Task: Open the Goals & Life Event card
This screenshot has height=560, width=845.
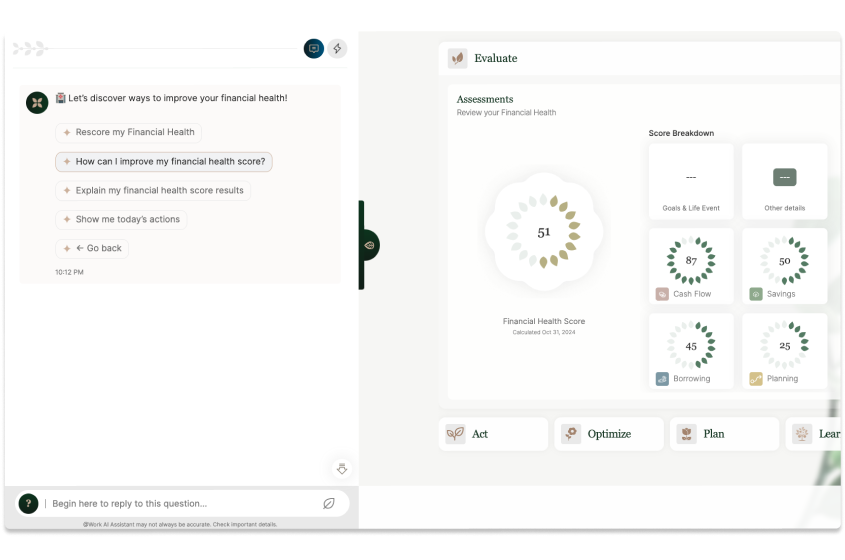Action: [x=691, y=182]
